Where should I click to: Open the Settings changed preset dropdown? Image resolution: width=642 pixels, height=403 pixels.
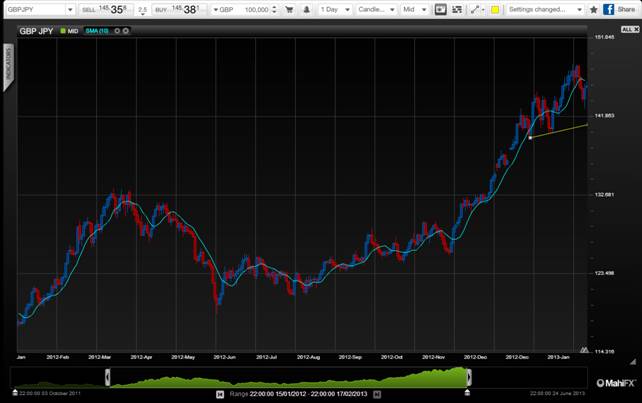(540, 9)
